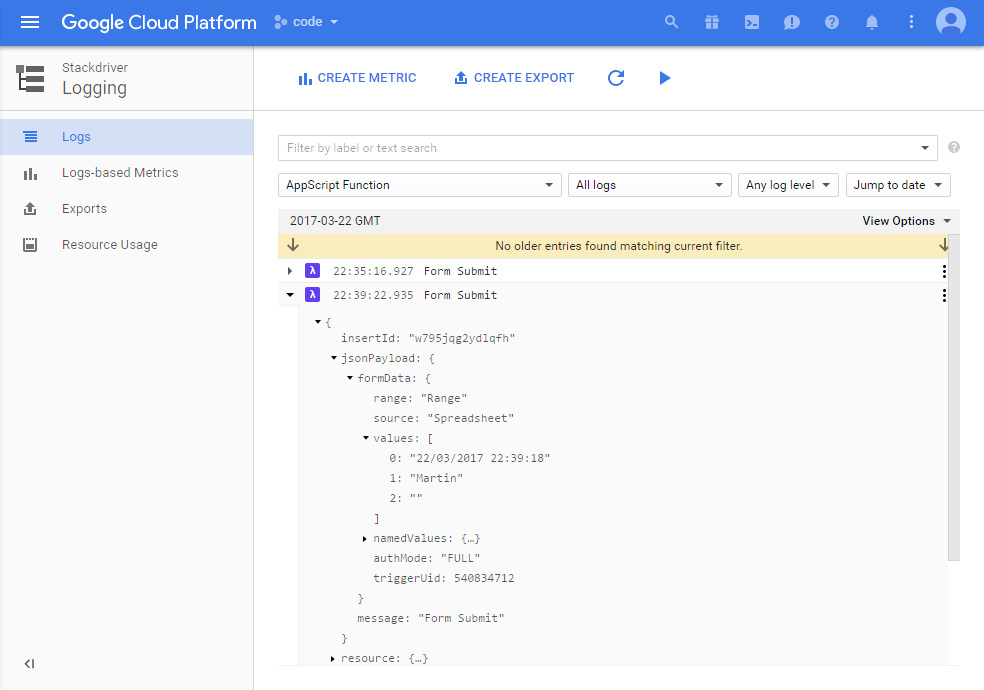Collapse the formData node
This screenshot has height=690, width=984.
tap(350, 378)
